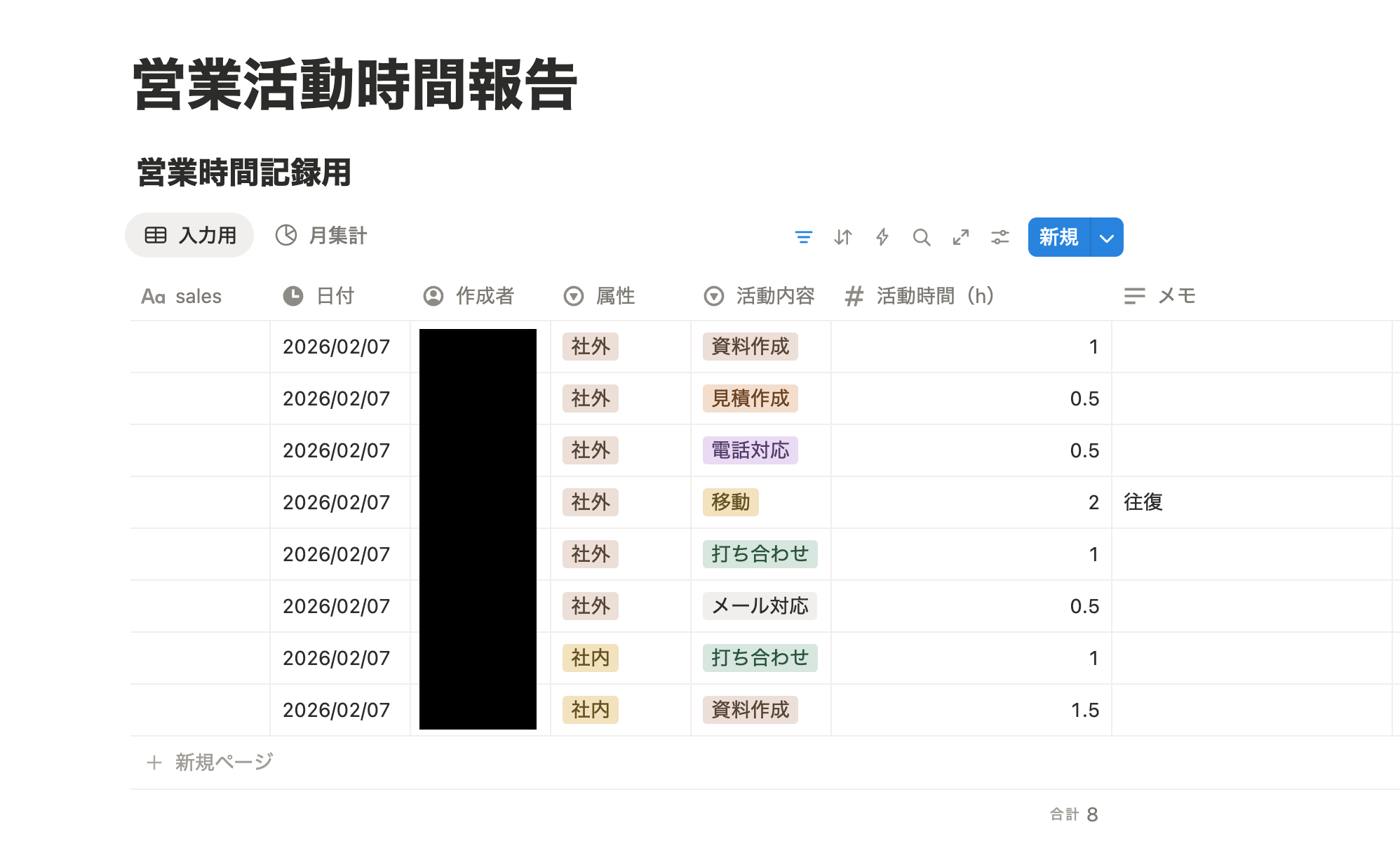Open the 活動内容 column property dropdown
The width and height of the screenshot is (1400, 846).
[x=713, y=296]
